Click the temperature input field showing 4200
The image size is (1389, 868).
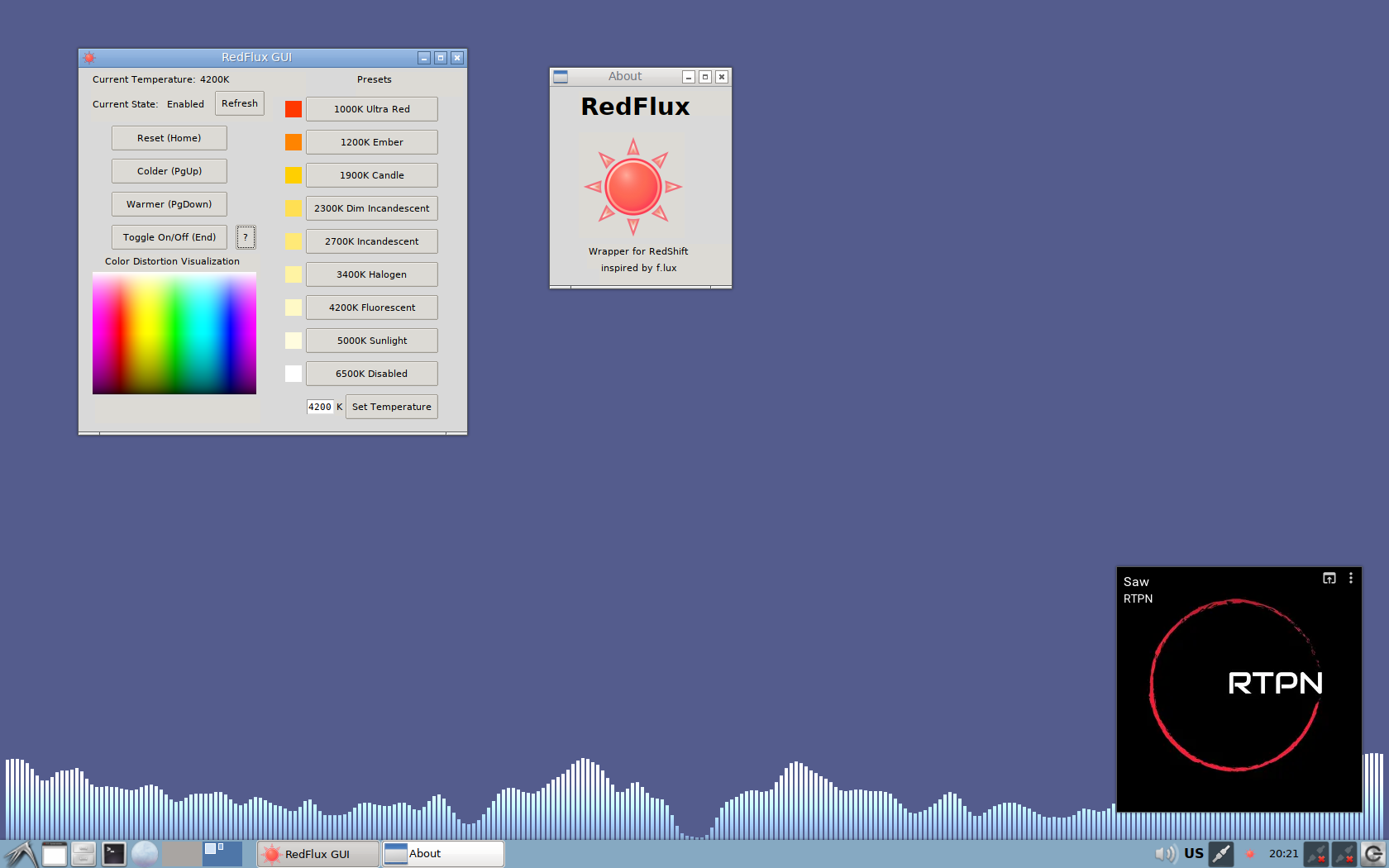pyautogui.click(x=320, y=407)
